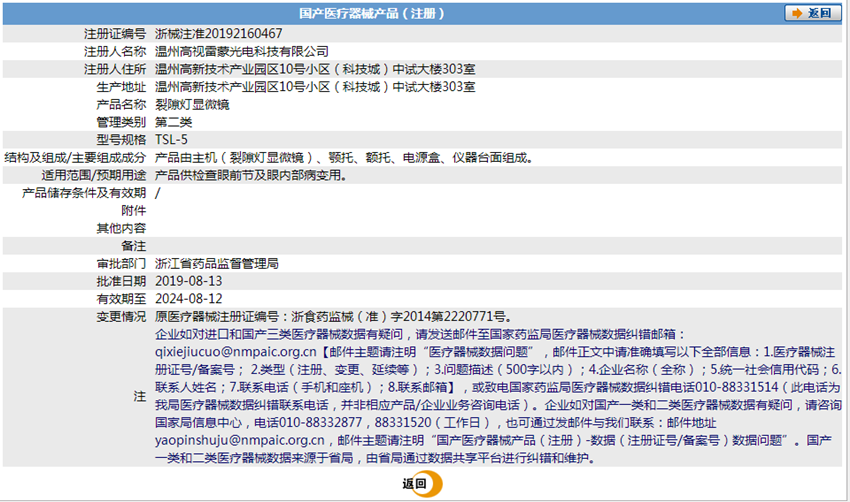Image resolution: width=850 pixels, height=502 pixels.
Task: Click the label 注册人名称
Action: (x=115, y=52)
